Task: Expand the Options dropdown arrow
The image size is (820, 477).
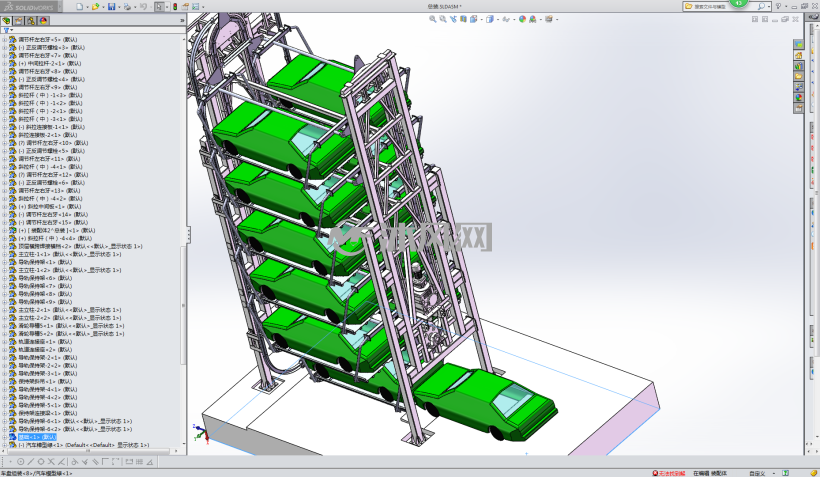Action: [x=203, y=7]
